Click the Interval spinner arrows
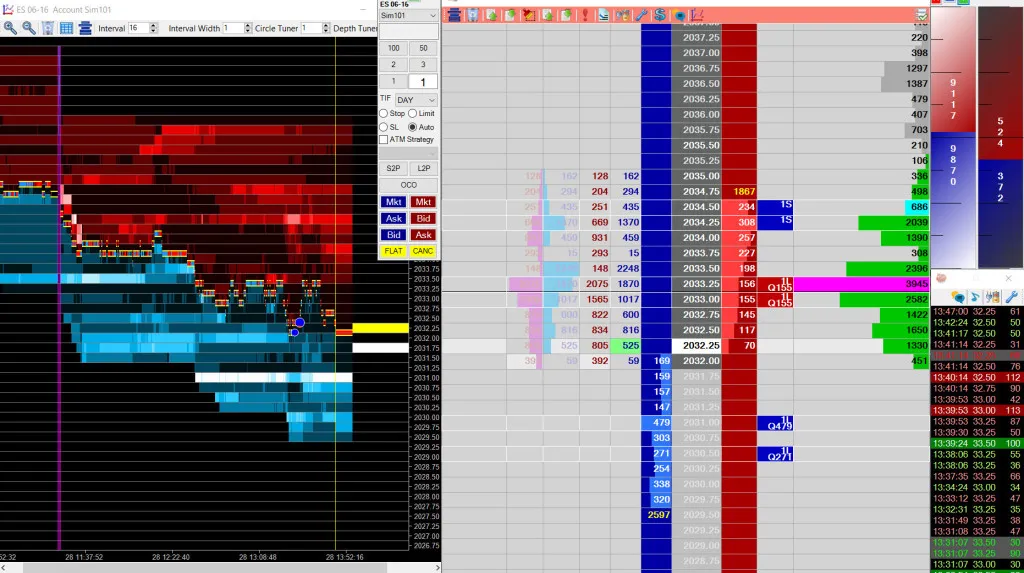Screen dimensions: 1024x573 (153, 28)
